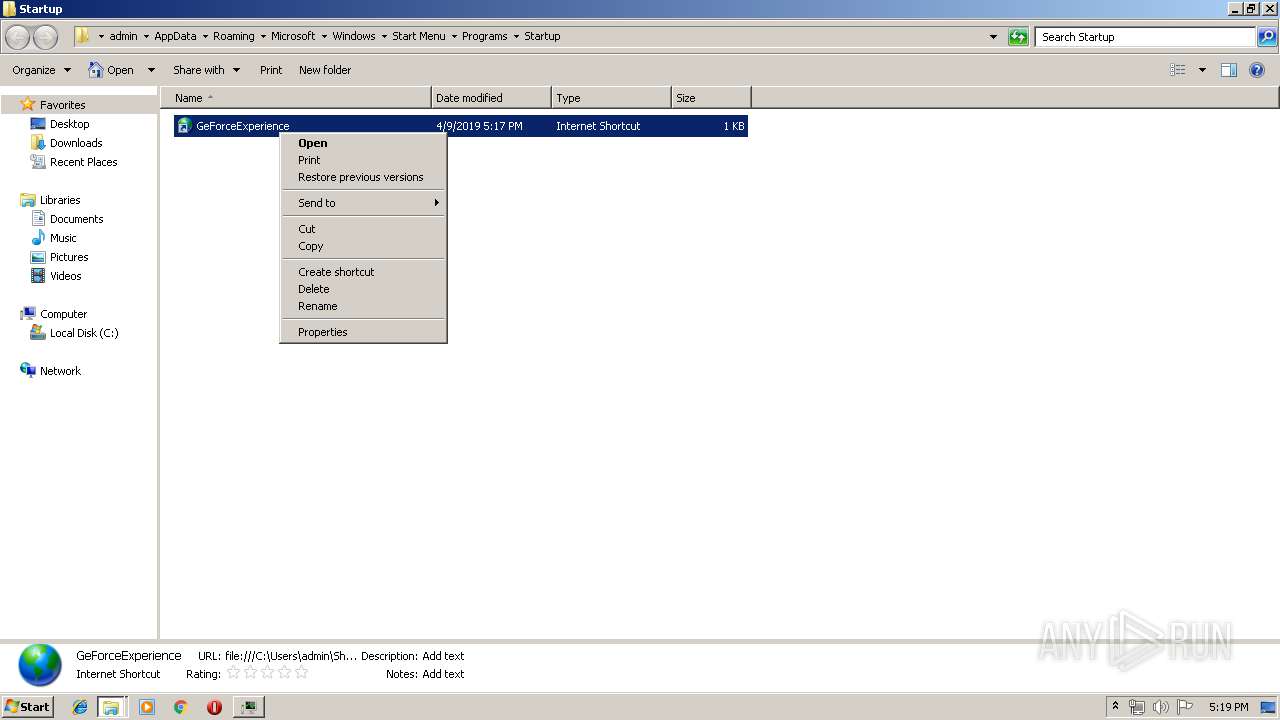Click the Local Disk (C:) drive icon
Viewport: 1280px width, 720px height.
[38, 333]
